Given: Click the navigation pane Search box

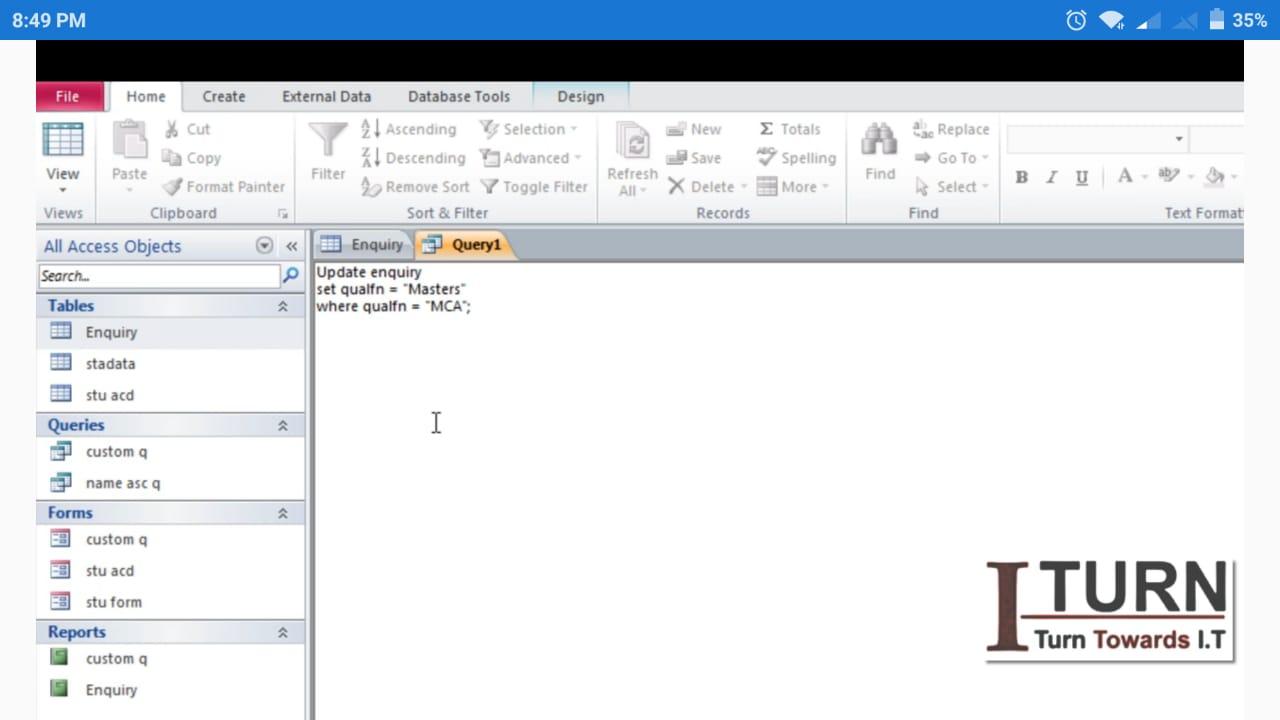Looking at the screenshot, I should pyautogui.click(x=159, y=276).
